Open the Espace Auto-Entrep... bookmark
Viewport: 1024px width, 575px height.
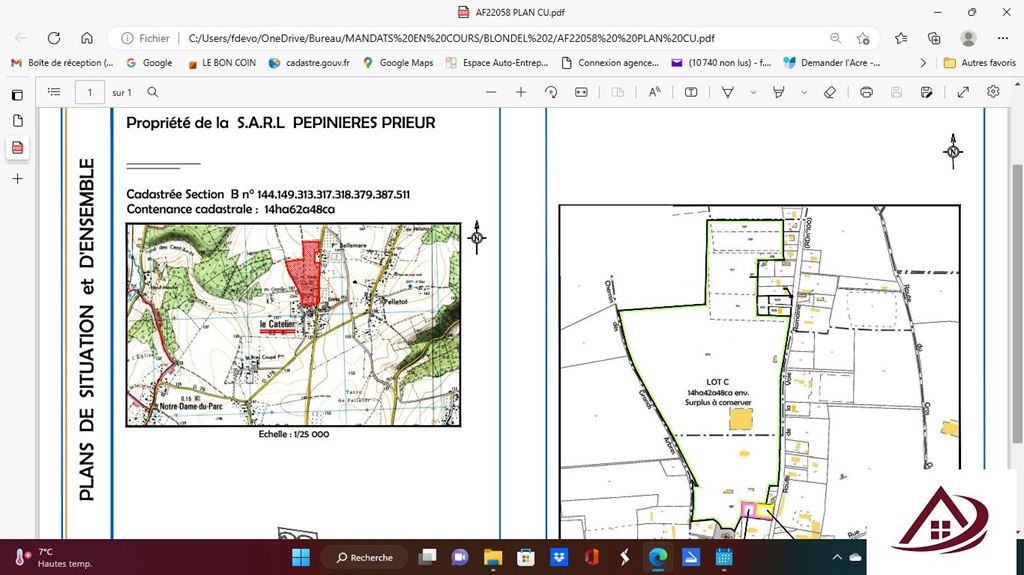click(x=497, y=63)
